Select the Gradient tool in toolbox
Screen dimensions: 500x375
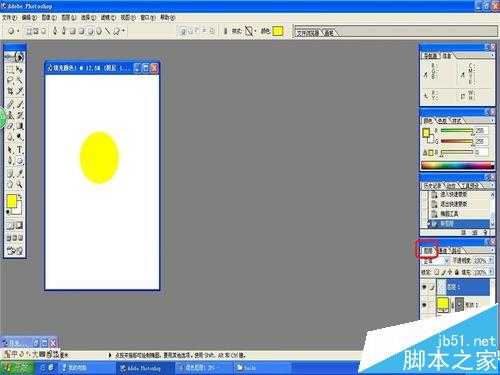click(20, 126)
